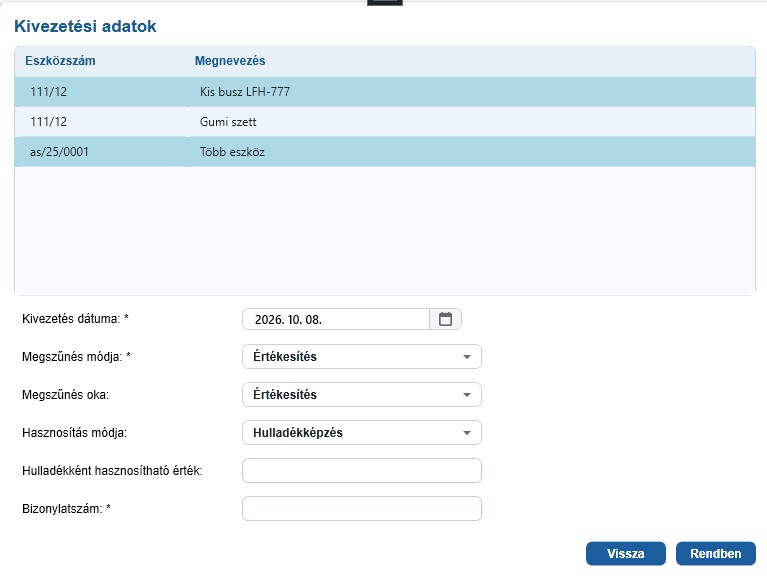767x579 pixels.
Task: Select the Gumi szett row
Action: (385, 122)
